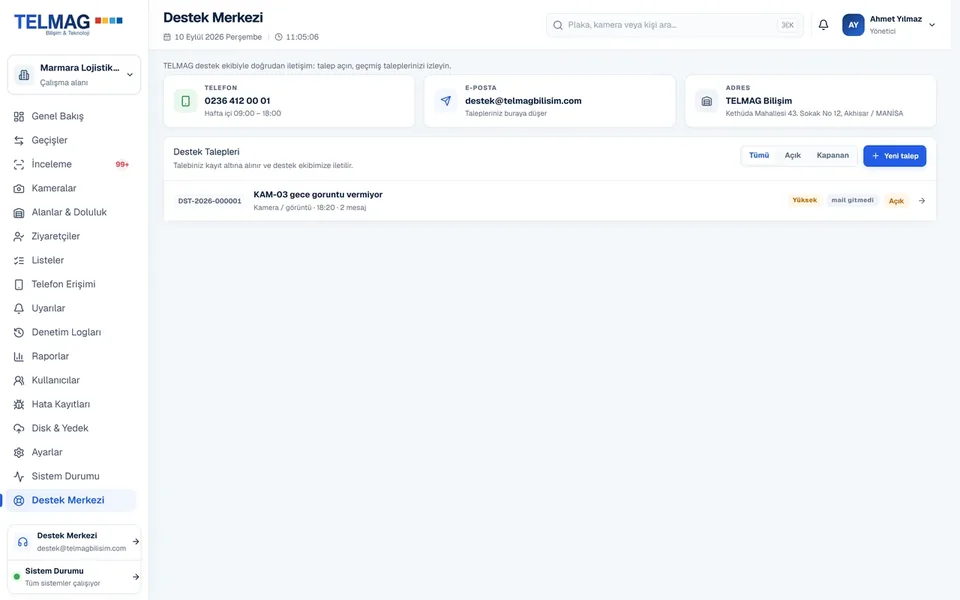Click the mail gitmedi status badge
960x600 pixels.
tap(852, 200)
